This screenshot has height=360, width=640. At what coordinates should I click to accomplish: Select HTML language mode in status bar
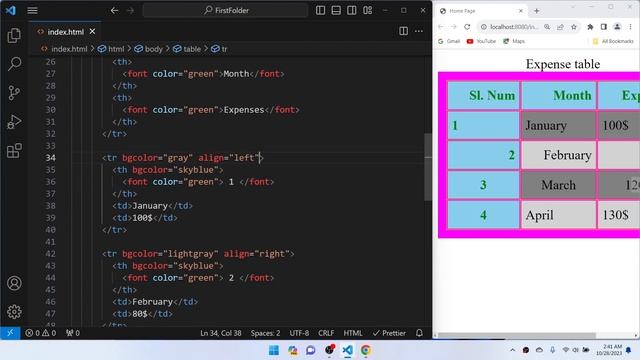(x=353, y=333)
